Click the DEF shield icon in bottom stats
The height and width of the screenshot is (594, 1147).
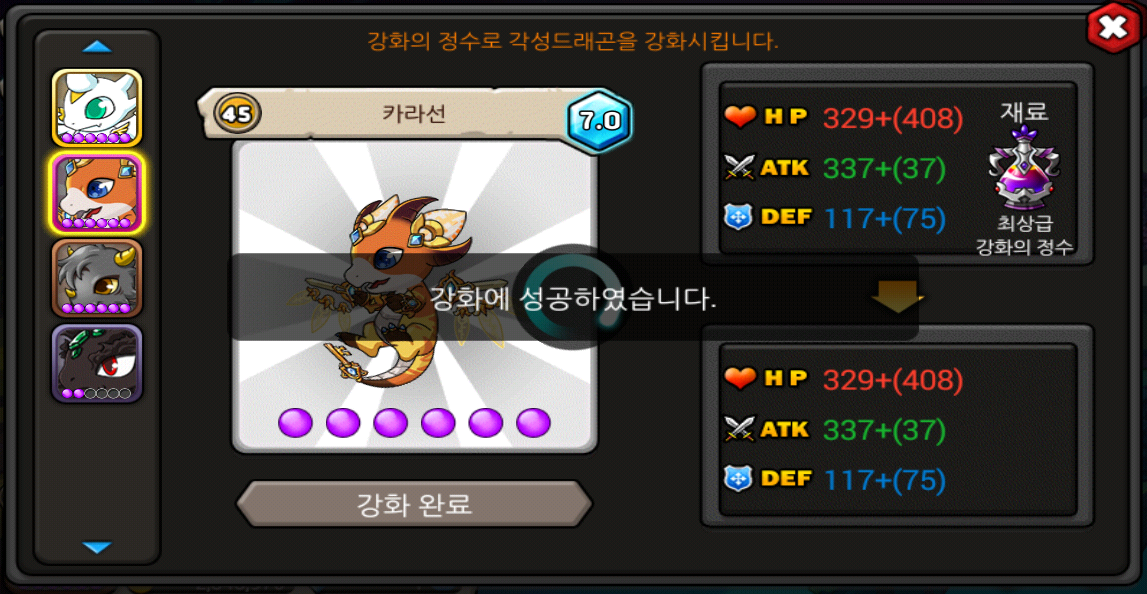(x=738, y=478)
